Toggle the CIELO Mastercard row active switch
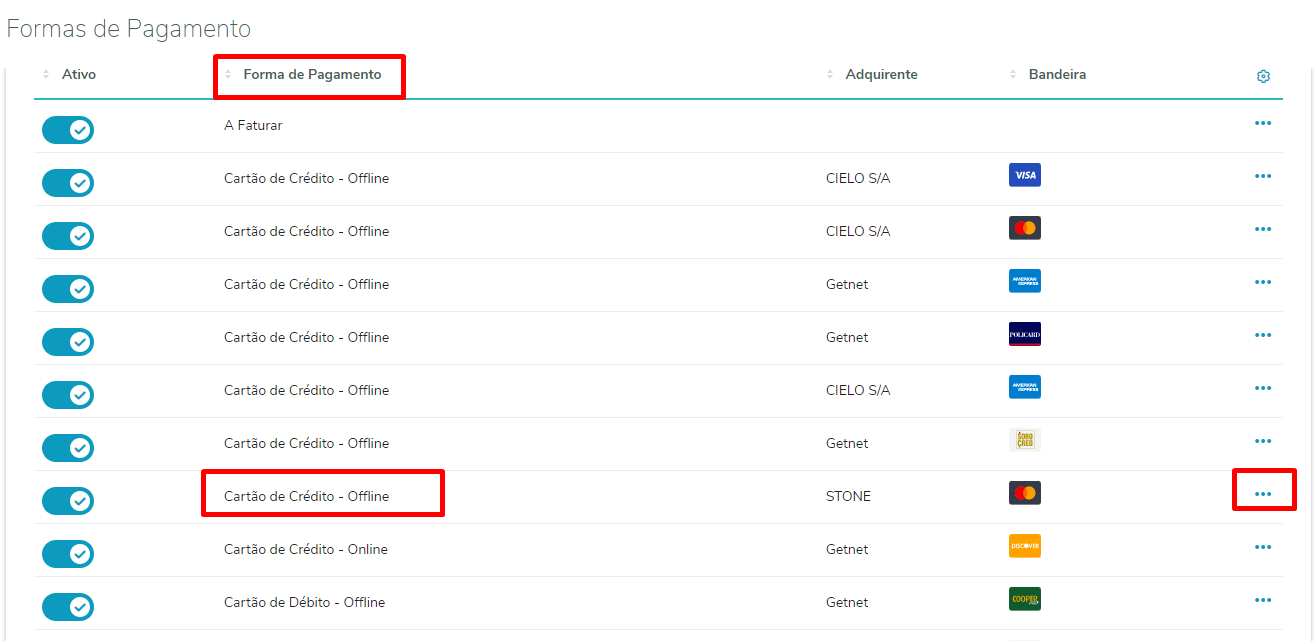The width and height of the screenshot is (1315, 641). click(68, 236)
